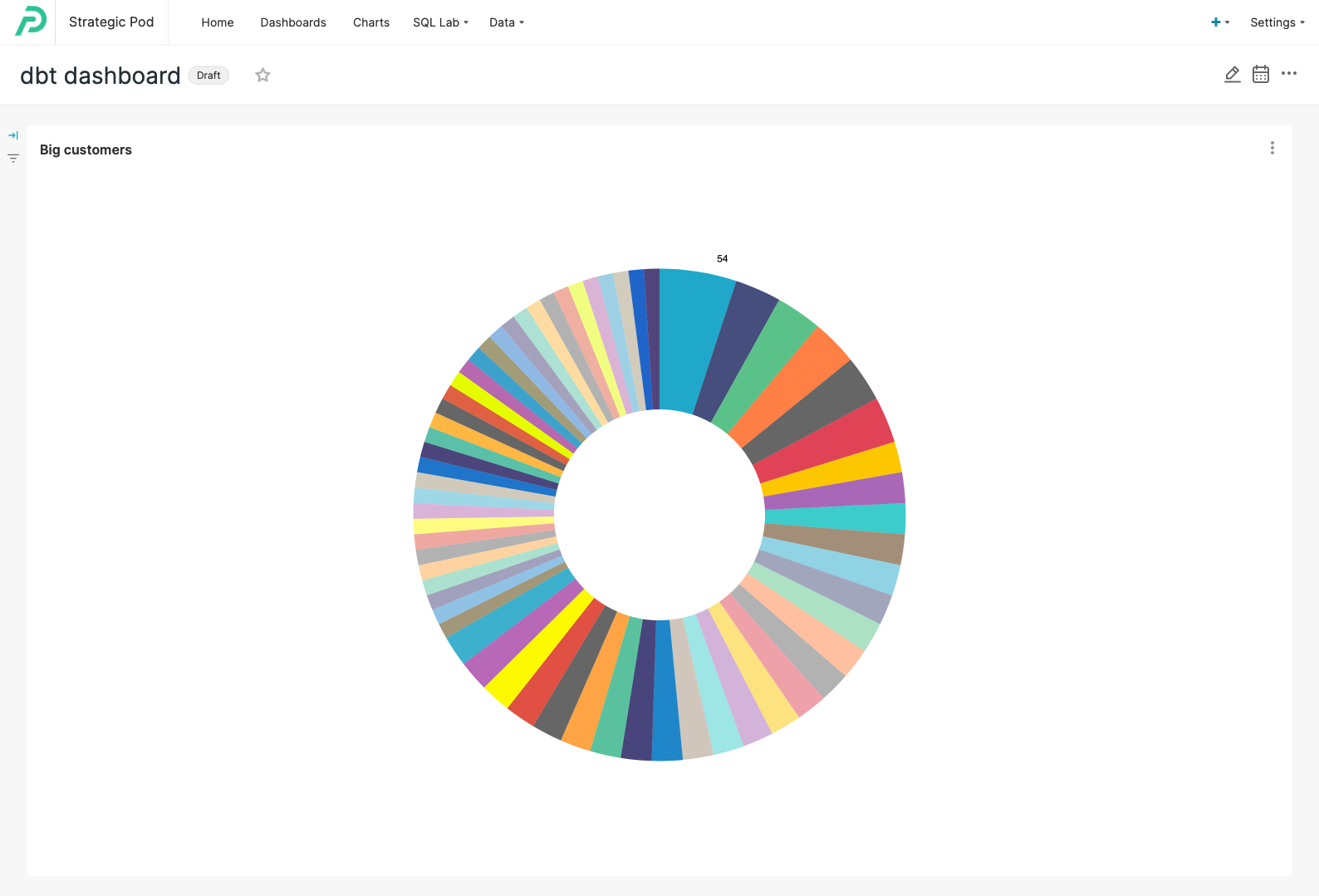Viewport: 1319px width, 896px height.
Task: Open the Charts page
Action: [x=371, y=22]
